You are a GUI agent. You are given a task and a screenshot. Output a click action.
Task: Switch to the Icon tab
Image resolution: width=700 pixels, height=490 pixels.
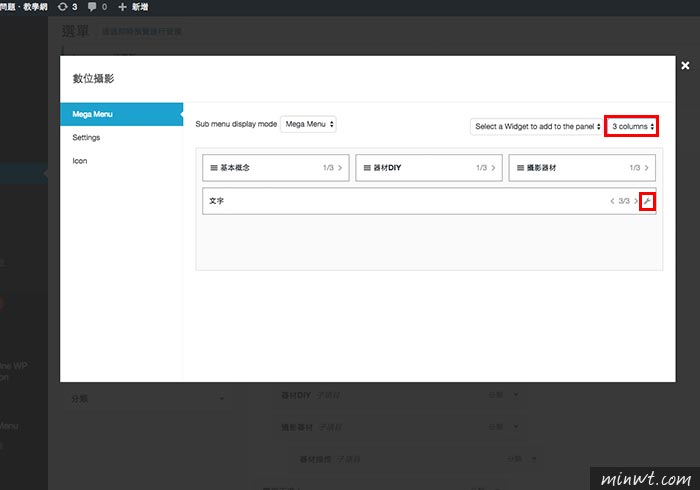(x=80, y=161)
